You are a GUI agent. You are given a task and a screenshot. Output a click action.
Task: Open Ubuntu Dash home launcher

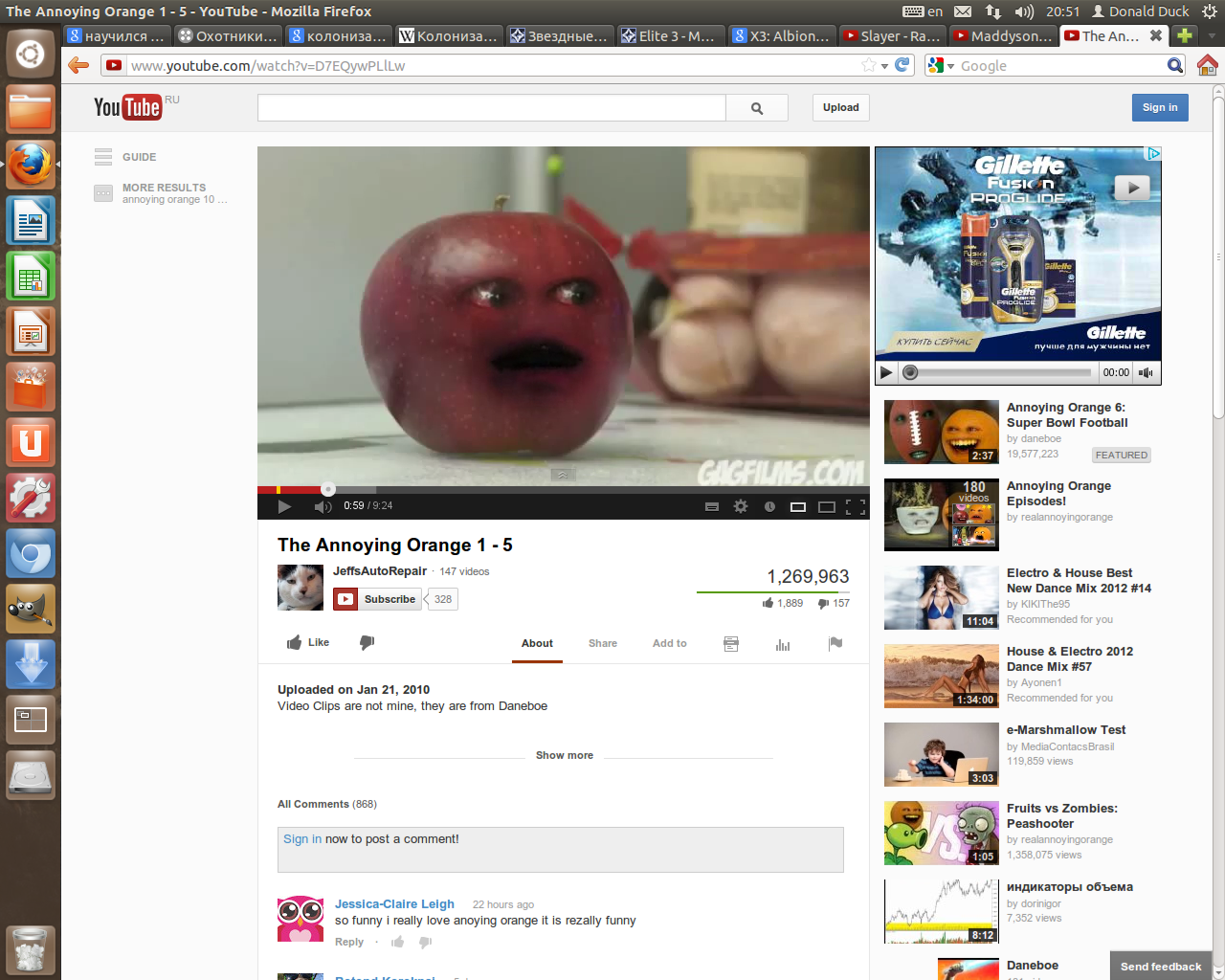[x=31, y=54]
